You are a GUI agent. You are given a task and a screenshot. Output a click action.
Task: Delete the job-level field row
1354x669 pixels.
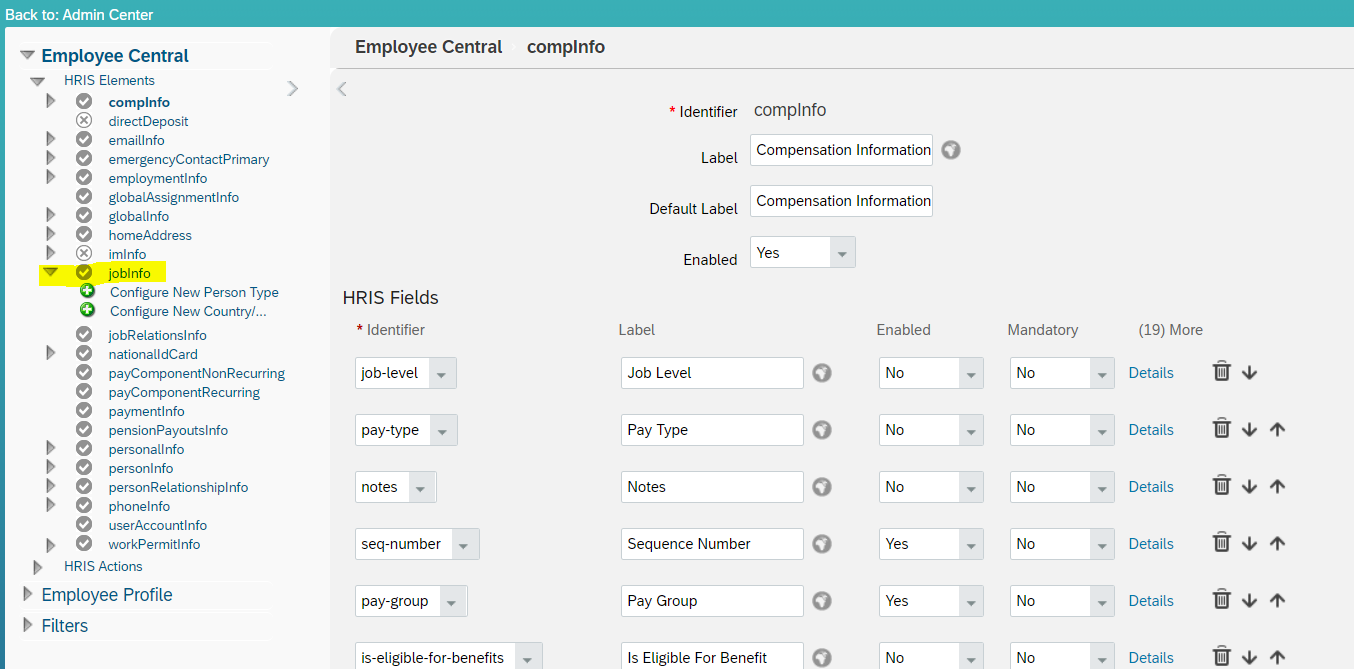click(1221, 372)
